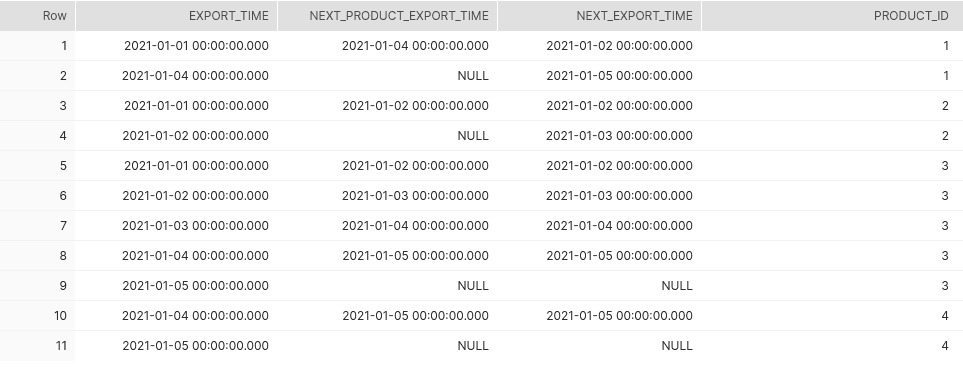The height and width of the screenshot is (372, 963).
Task: Click row 8's NEXT_PRODUCT_EXPORT_TIME cell
Action: 388,256
